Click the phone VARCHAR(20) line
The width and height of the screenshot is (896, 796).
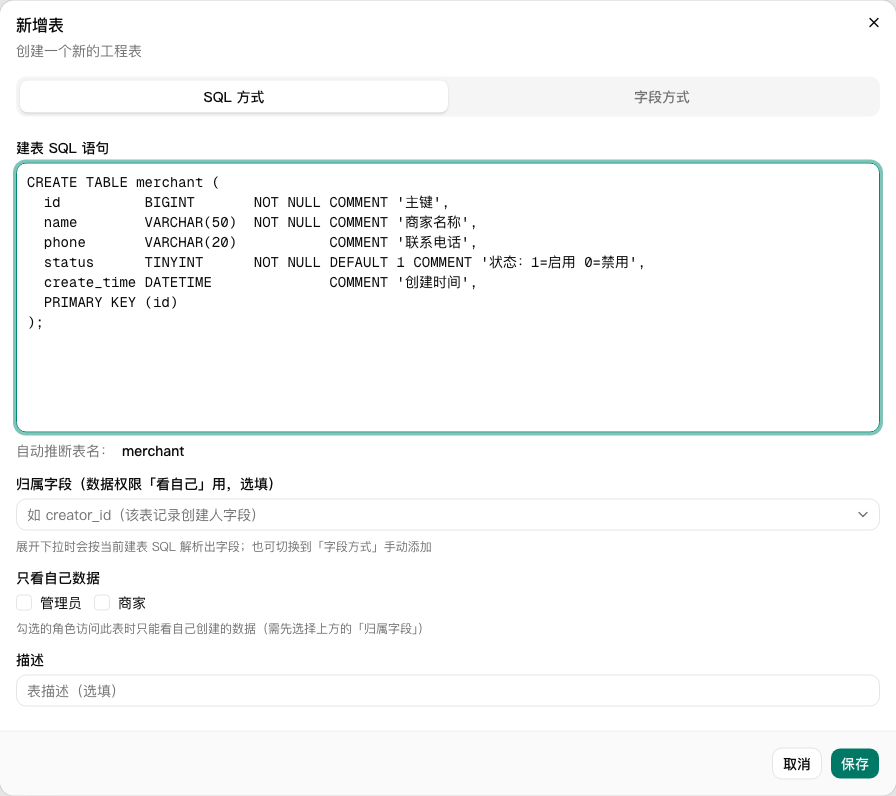260,242
